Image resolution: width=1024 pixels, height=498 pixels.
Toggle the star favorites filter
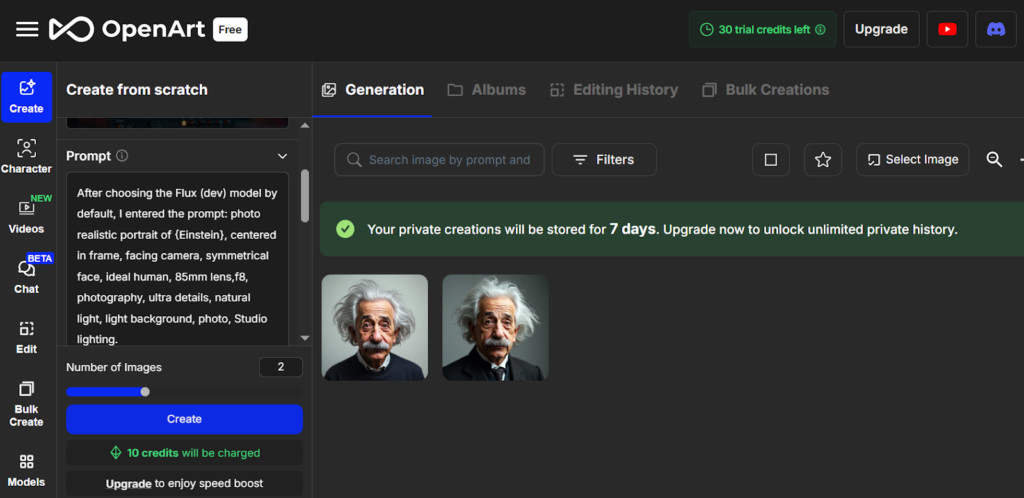click(822, 160)
